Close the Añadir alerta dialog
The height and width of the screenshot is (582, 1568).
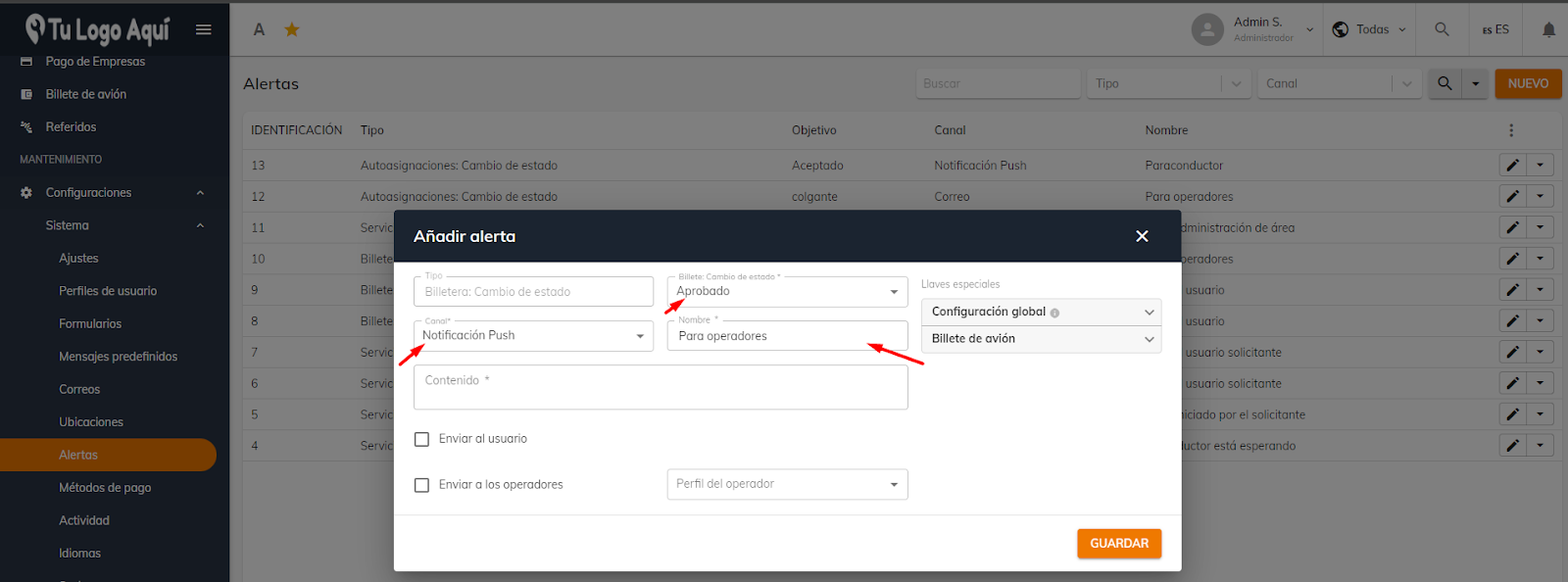(x=1142, y=236)
